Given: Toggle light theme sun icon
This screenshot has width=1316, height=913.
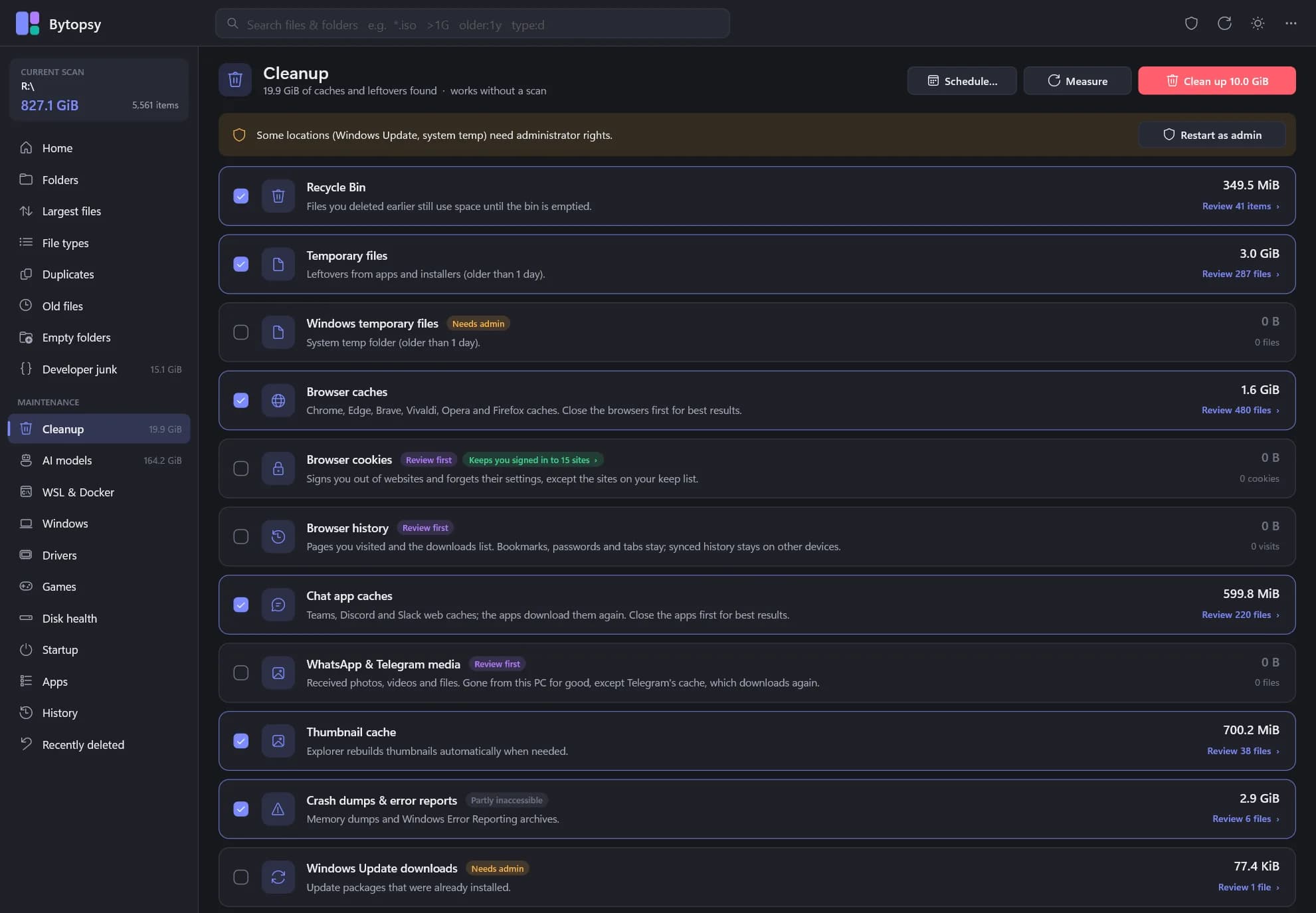Looking at the screenshot, I should (x=1258, y=24).
